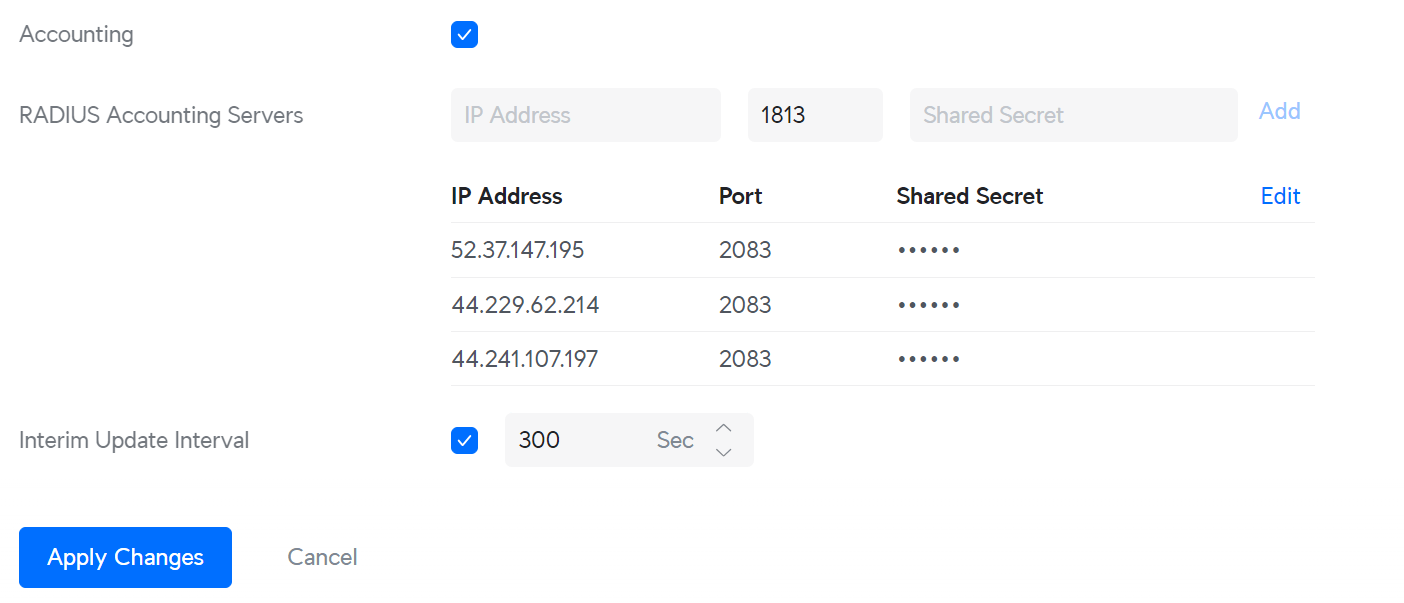The height and width of the screenshot is (603, 1404).
Task: Click the Add link
Action: coord(1279,111)
